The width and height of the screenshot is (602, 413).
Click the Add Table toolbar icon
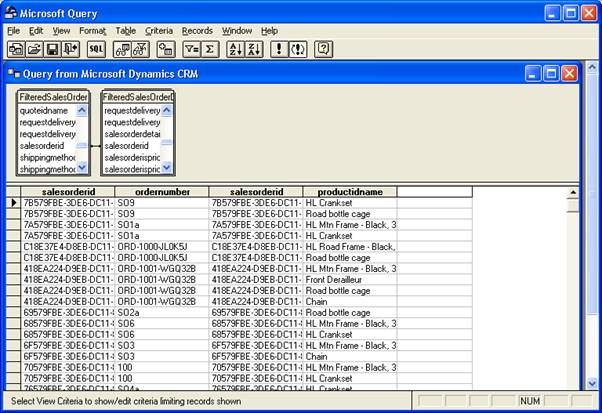click(164, 48)
